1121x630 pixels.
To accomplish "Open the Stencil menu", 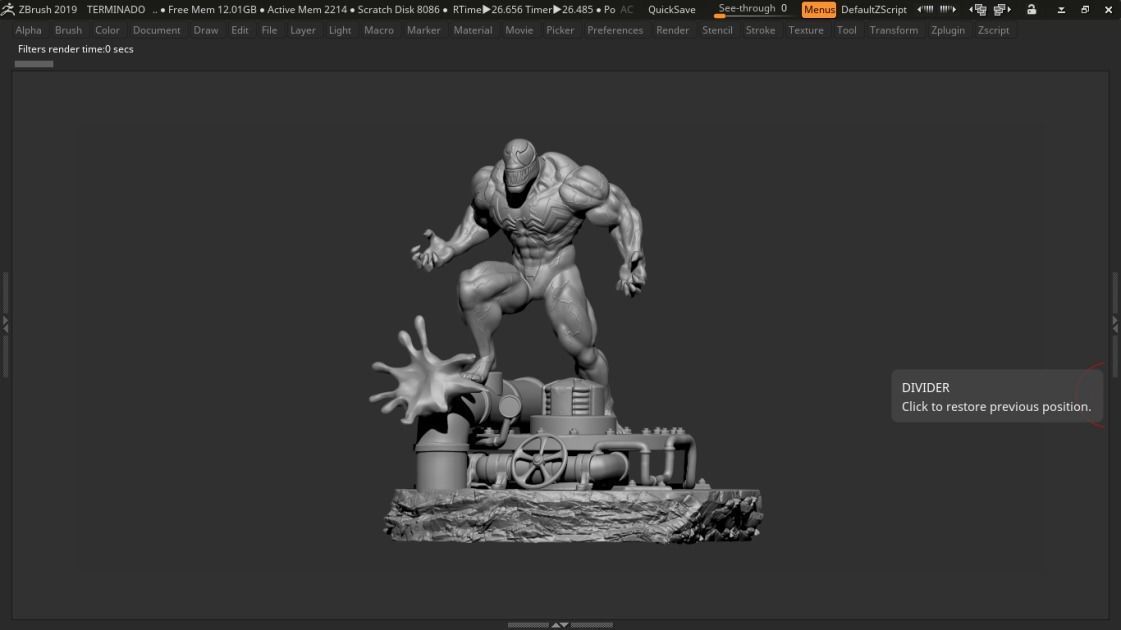I will [717, 30].
